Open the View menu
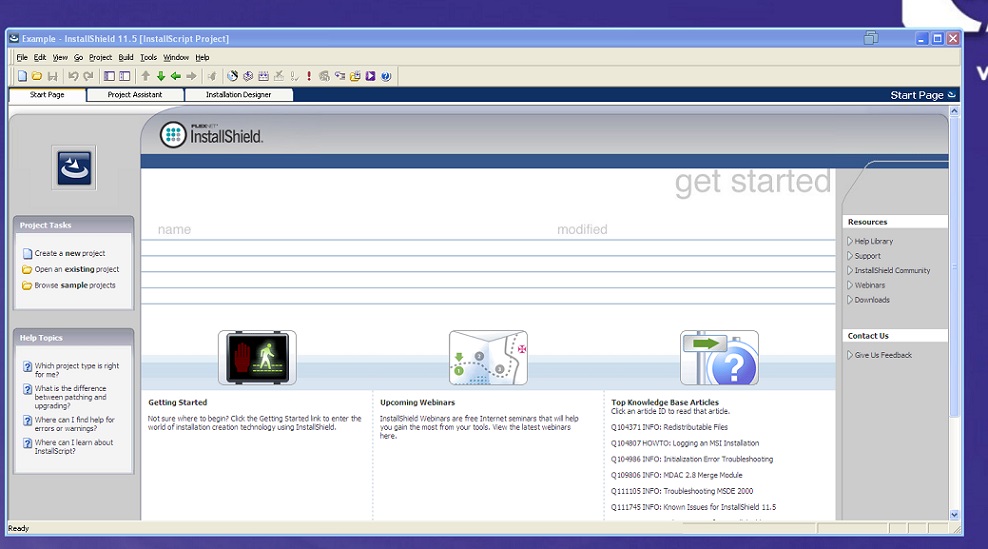The width and height of the screenshot is (988, 549). [x=60, y=57]
